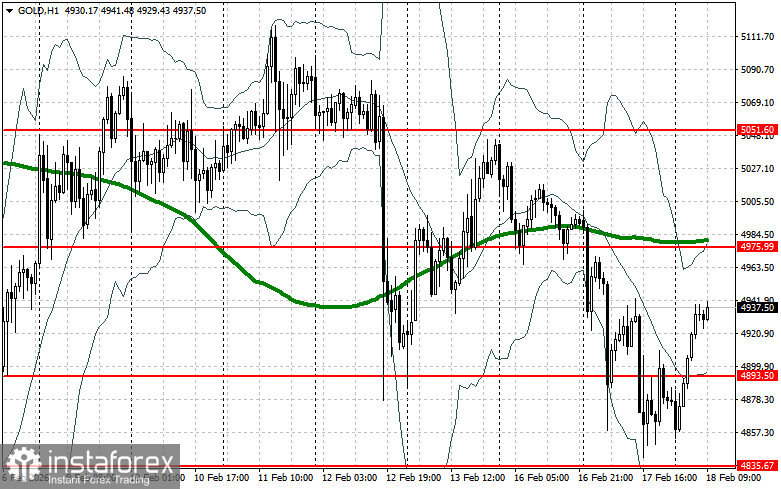Click the 4857.30 price axis value
Image resolution: width=781 pixels, height=489 pixels.
[758, 433]
